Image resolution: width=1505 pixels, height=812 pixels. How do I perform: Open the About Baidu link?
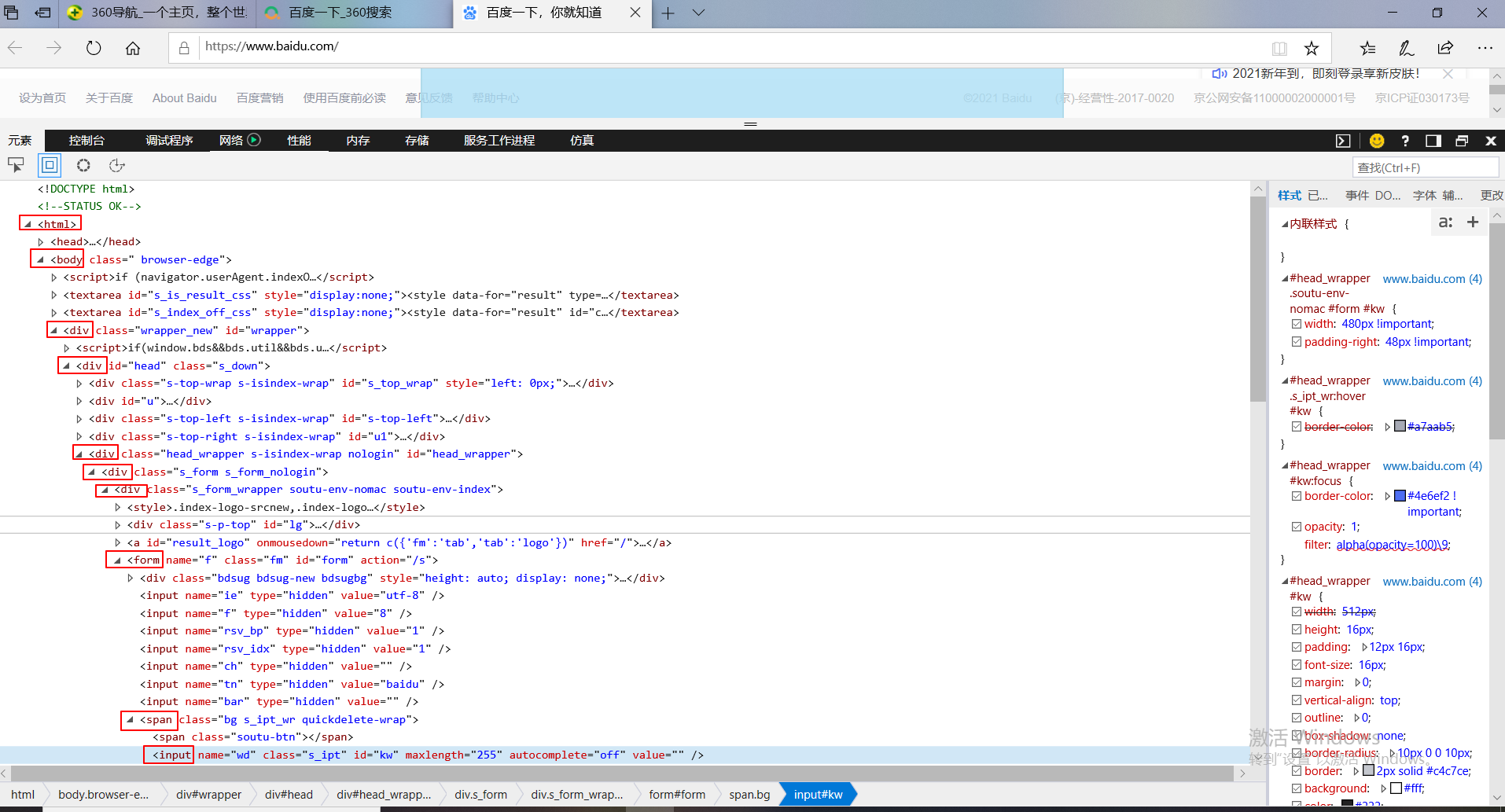184,98
